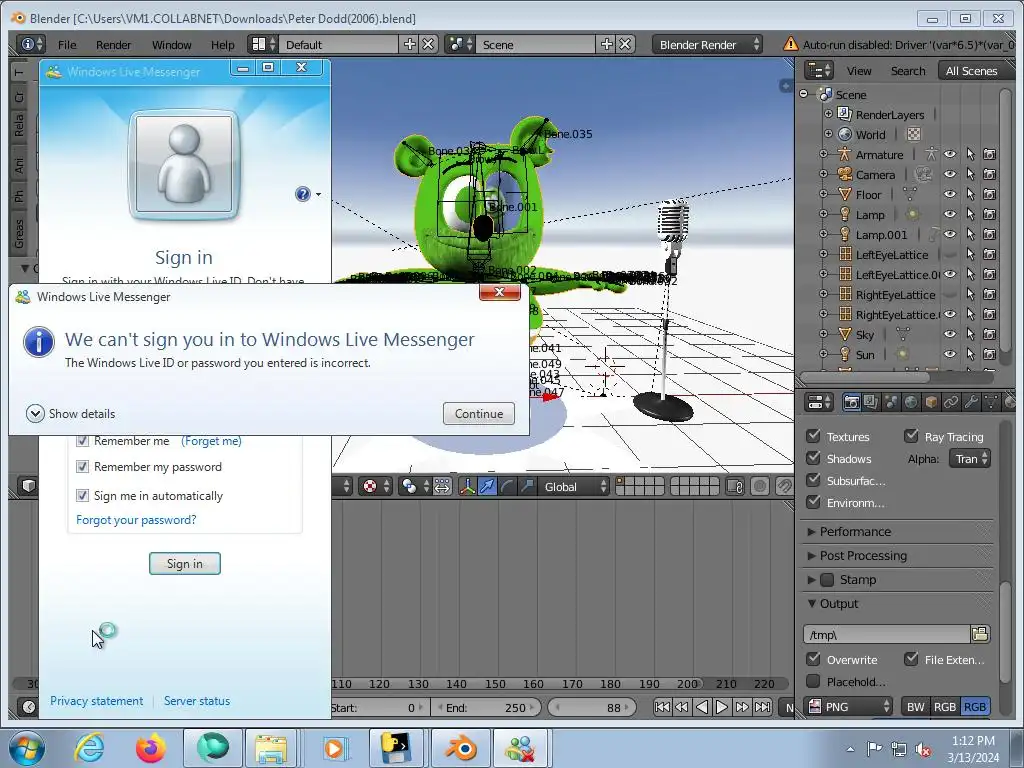Uncheck Sign me in automatically
The width and height of the screenshot is (1024, 768).
[82, 496]
